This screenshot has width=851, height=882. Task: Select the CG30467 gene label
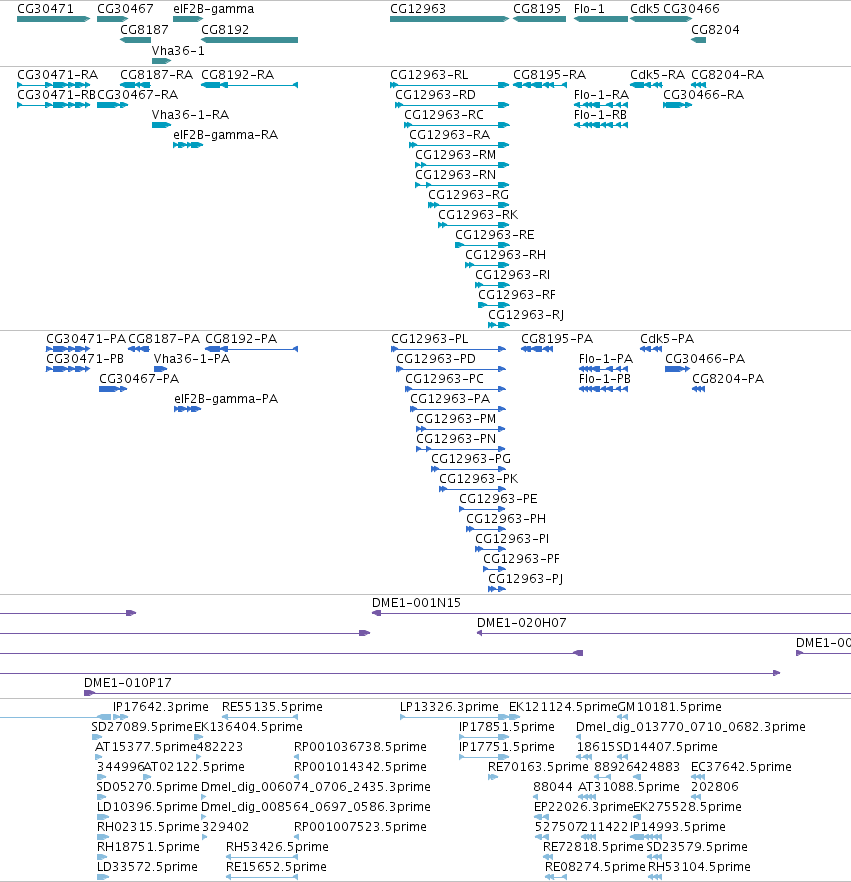point(125,8)
